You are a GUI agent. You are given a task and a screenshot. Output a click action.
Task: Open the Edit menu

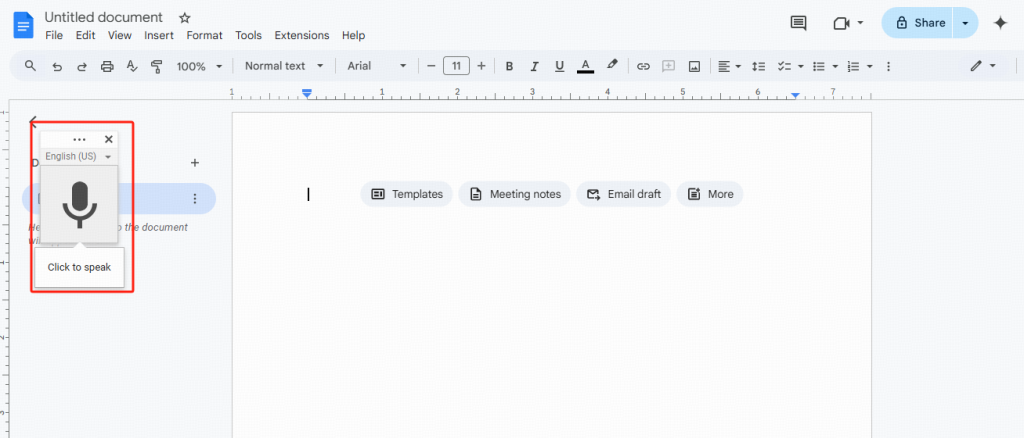click(86, 35)
